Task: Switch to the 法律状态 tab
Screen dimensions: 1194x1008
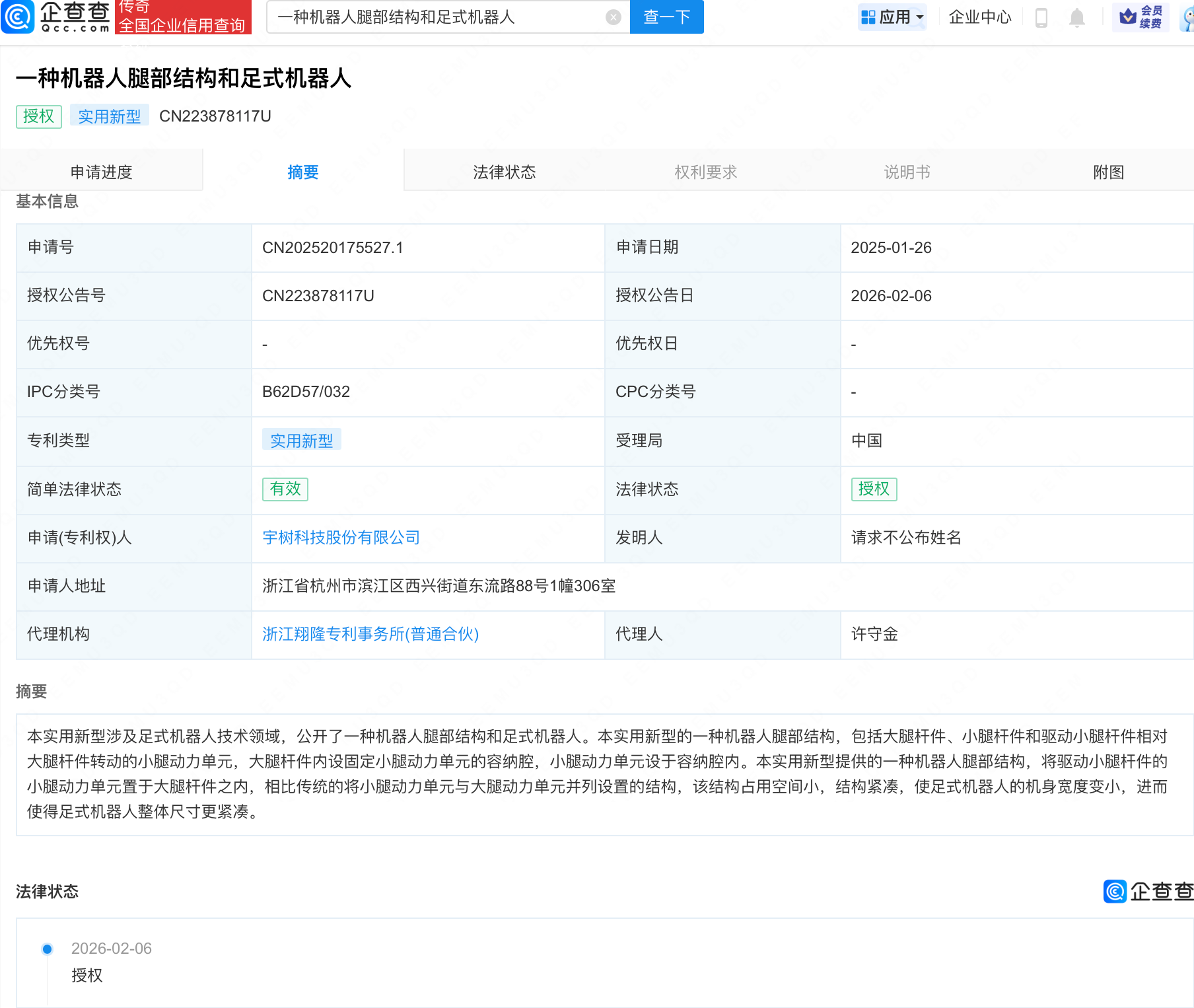Action: click(504, 172)
